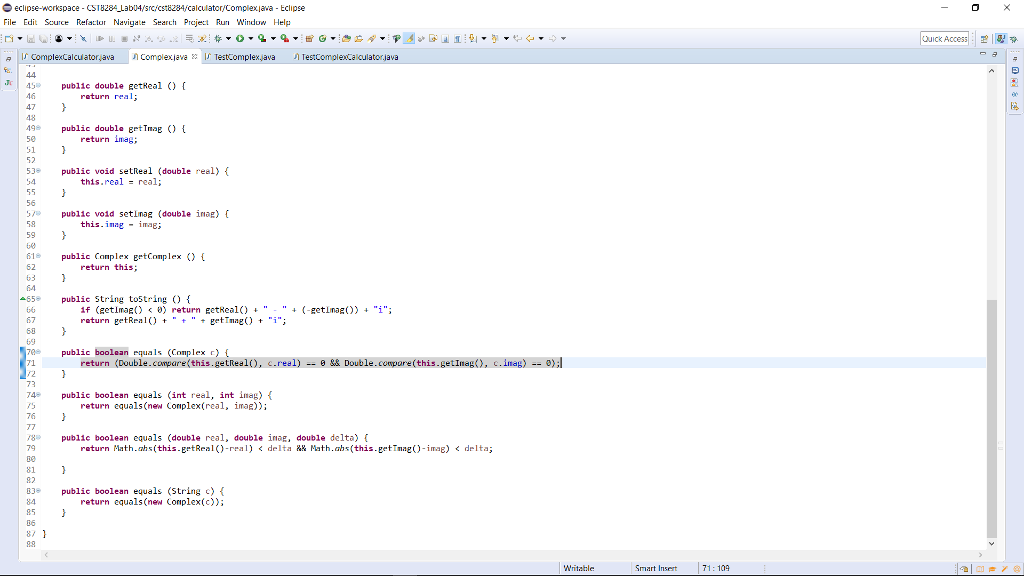
Task: Restore the right minimized view stack
Action: click(x=1015, y=58)
